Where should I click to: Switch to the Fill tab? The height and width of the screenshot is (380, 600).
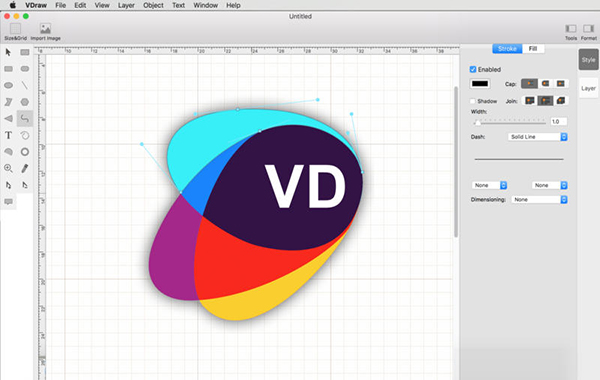533,49
